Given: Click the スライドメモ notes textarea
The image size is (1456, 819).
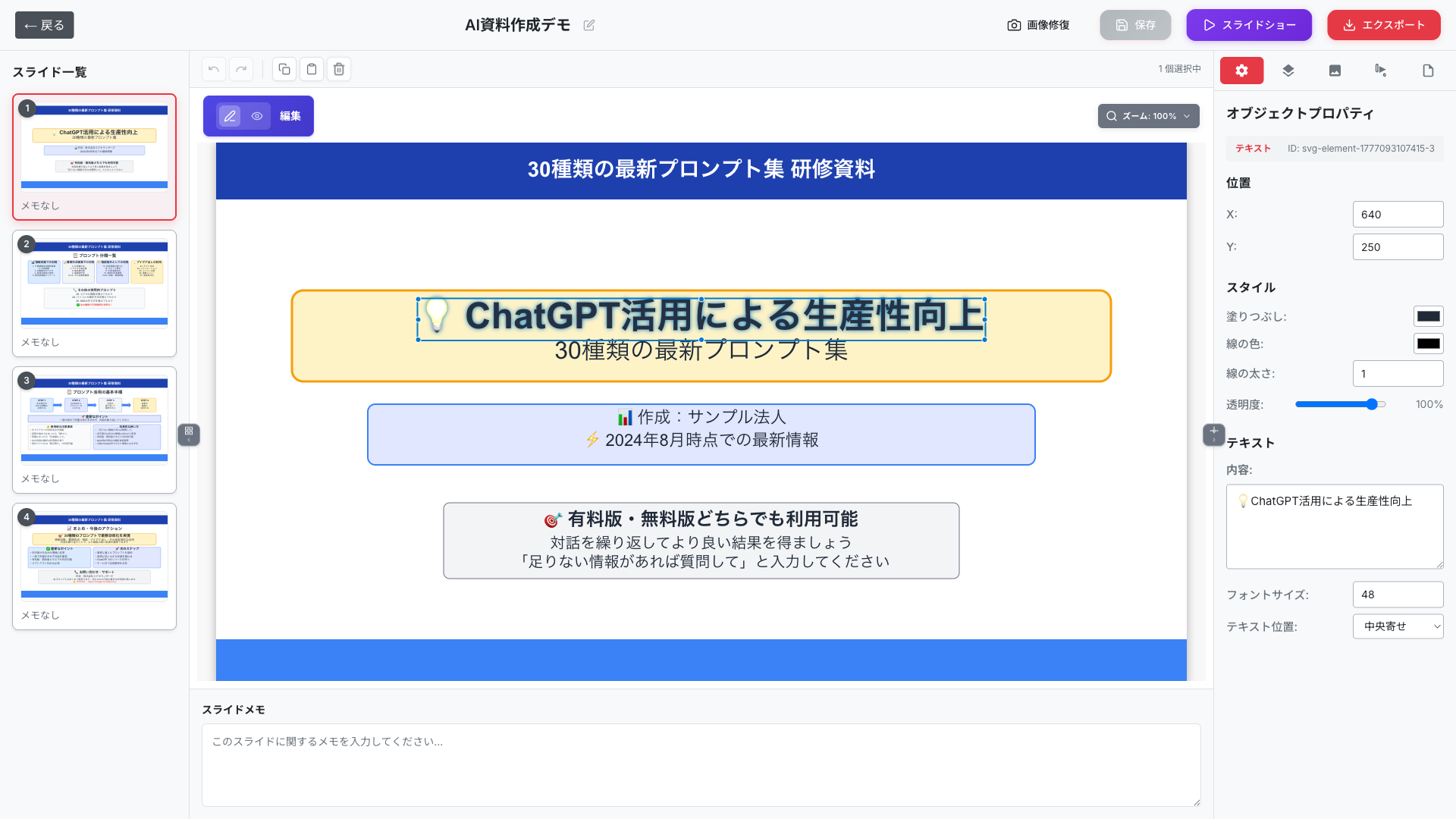Looking at the screenshot, I should tap(701, 764).
